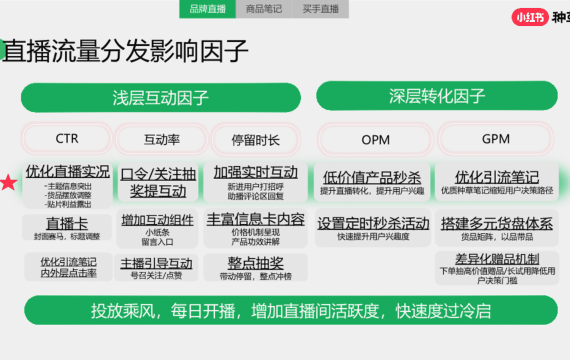Screen dimensions: 570x360
Task: Open the 商品笔记 tab
Action: [264, 9]
